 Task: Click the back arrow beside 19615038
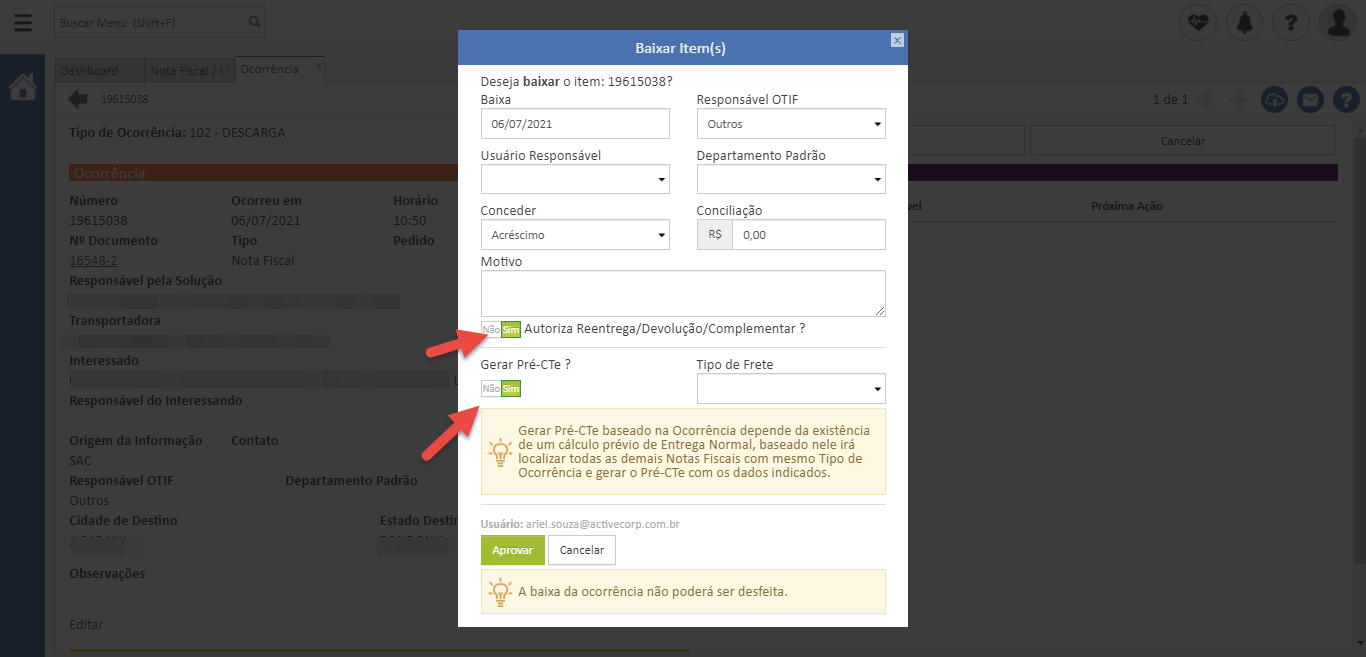coord(79,99)
